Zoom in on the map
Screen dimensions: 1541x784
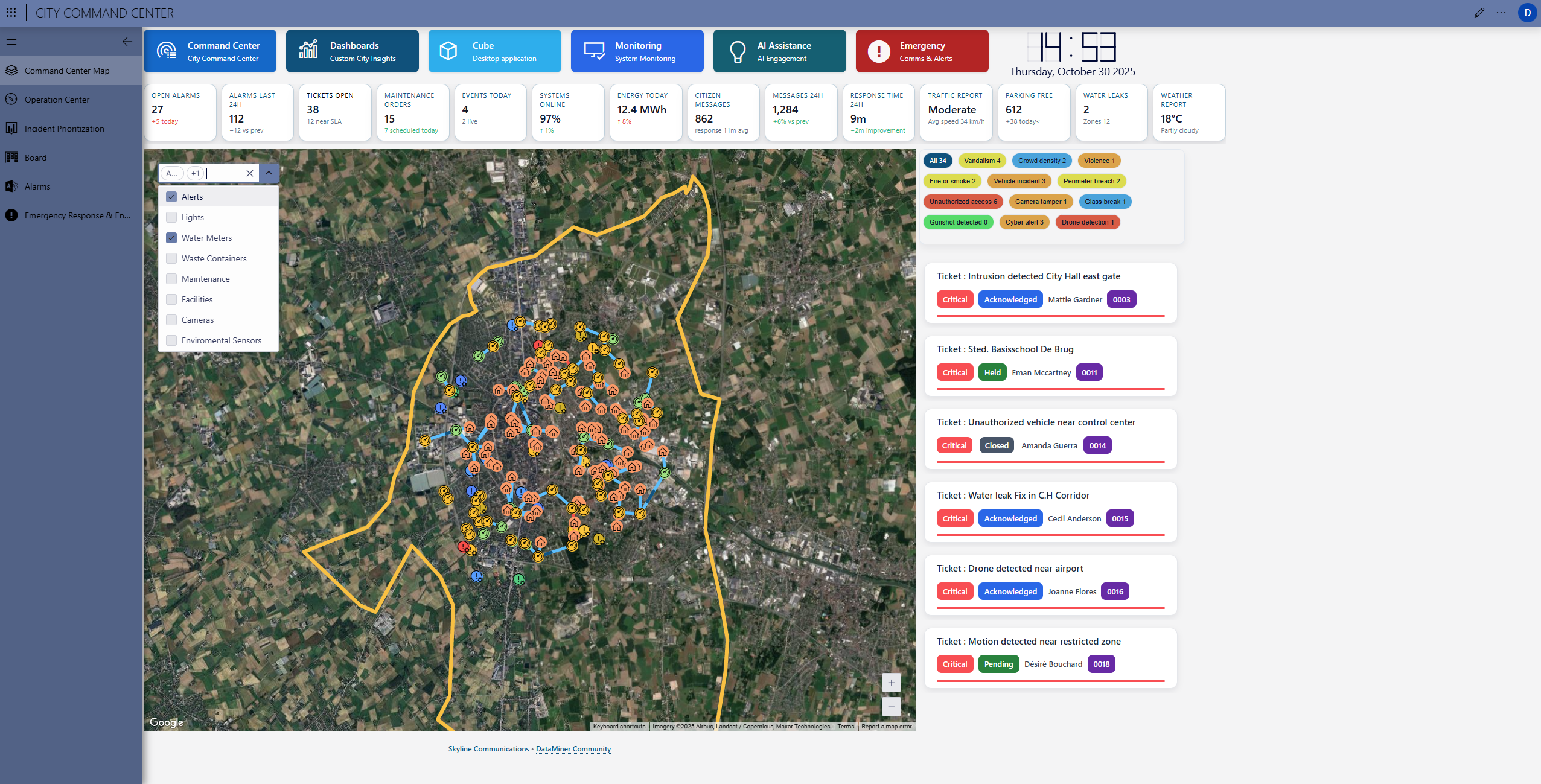[x=891, y=683]
